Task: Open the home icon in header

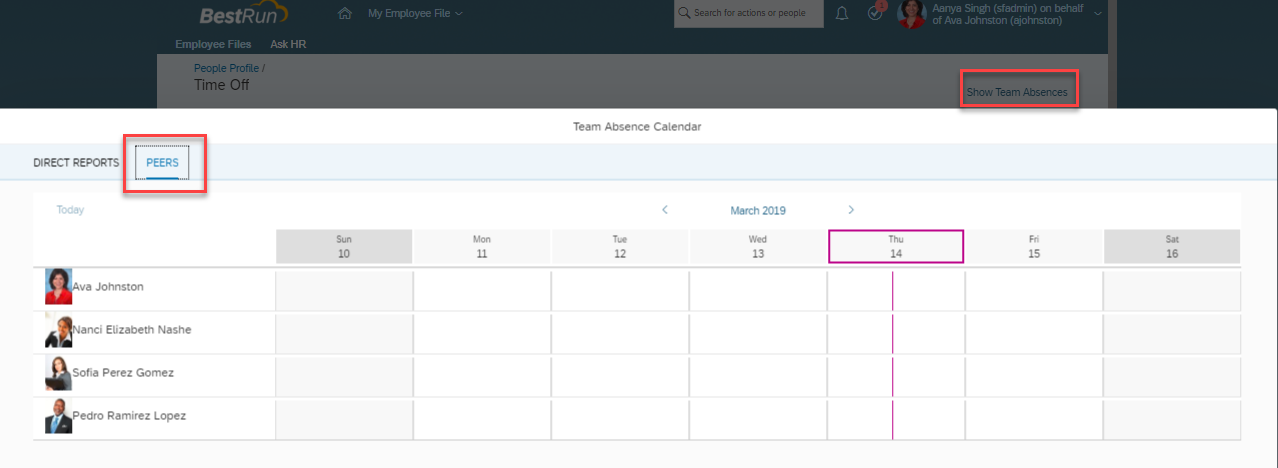Action: click(345, 13)
